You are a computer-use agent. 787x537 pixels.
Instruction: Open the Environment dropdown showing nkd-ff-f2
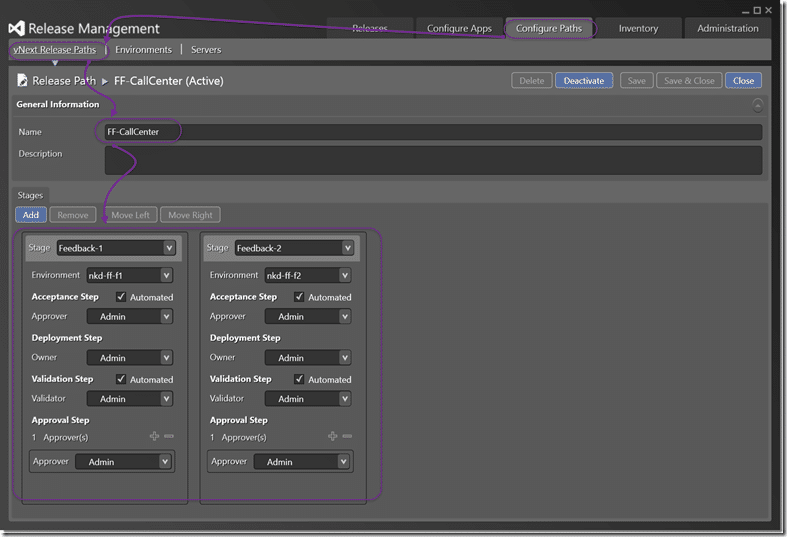[x=308, y=275]
